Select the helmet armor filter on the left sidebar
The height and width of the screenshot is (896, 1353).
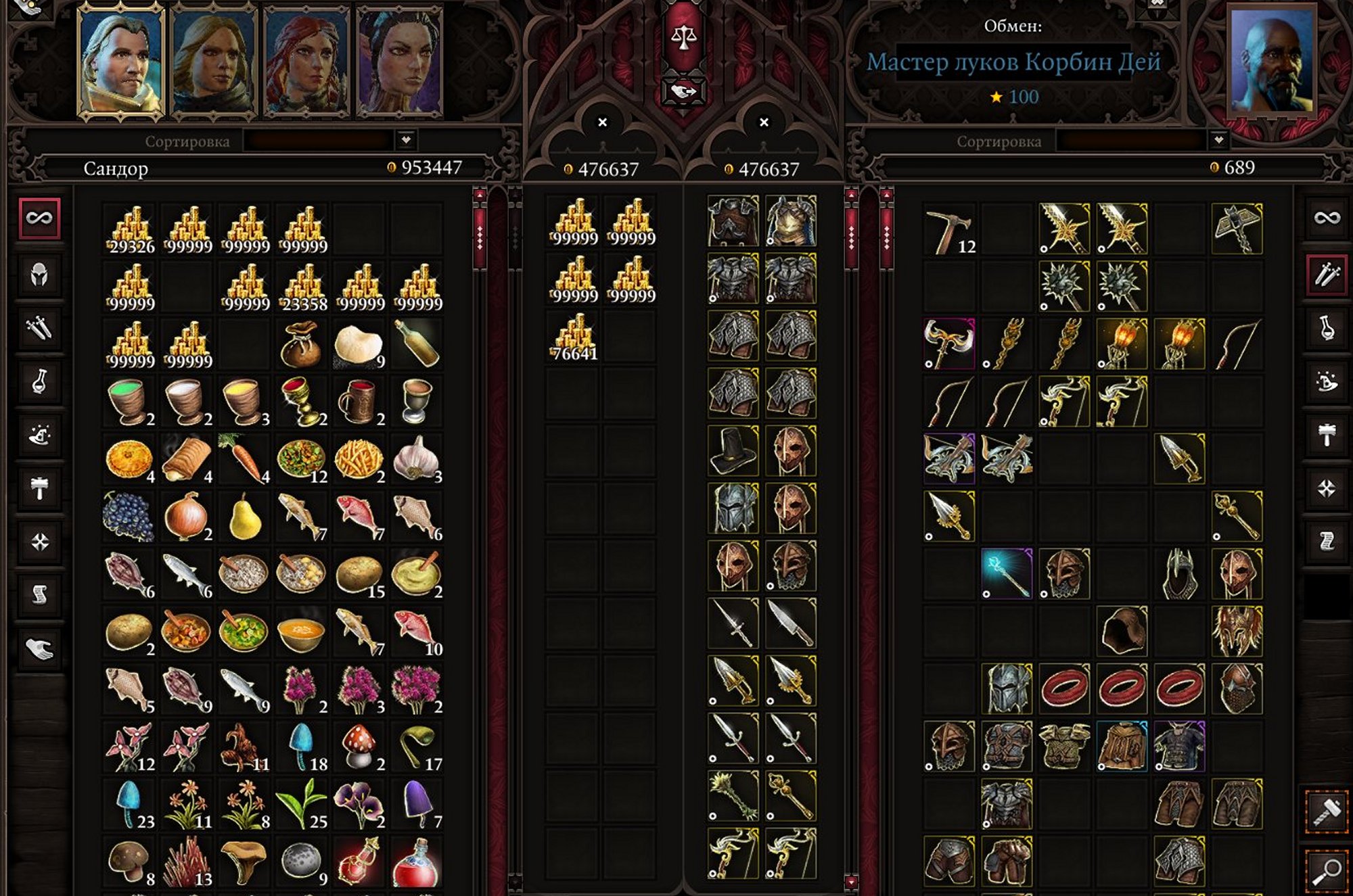coord(39,275)
